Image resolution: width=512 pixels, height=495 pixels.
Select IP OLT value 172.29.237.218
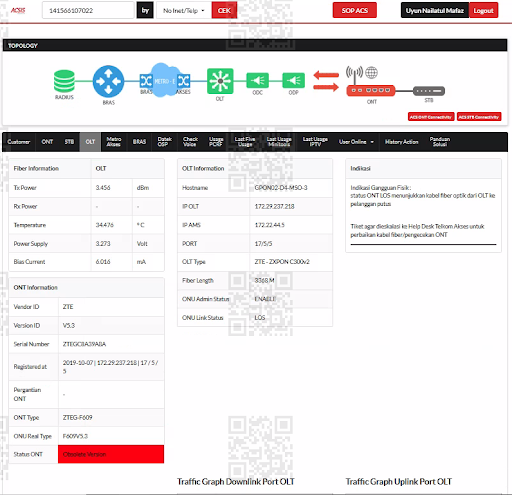point(274,206)
